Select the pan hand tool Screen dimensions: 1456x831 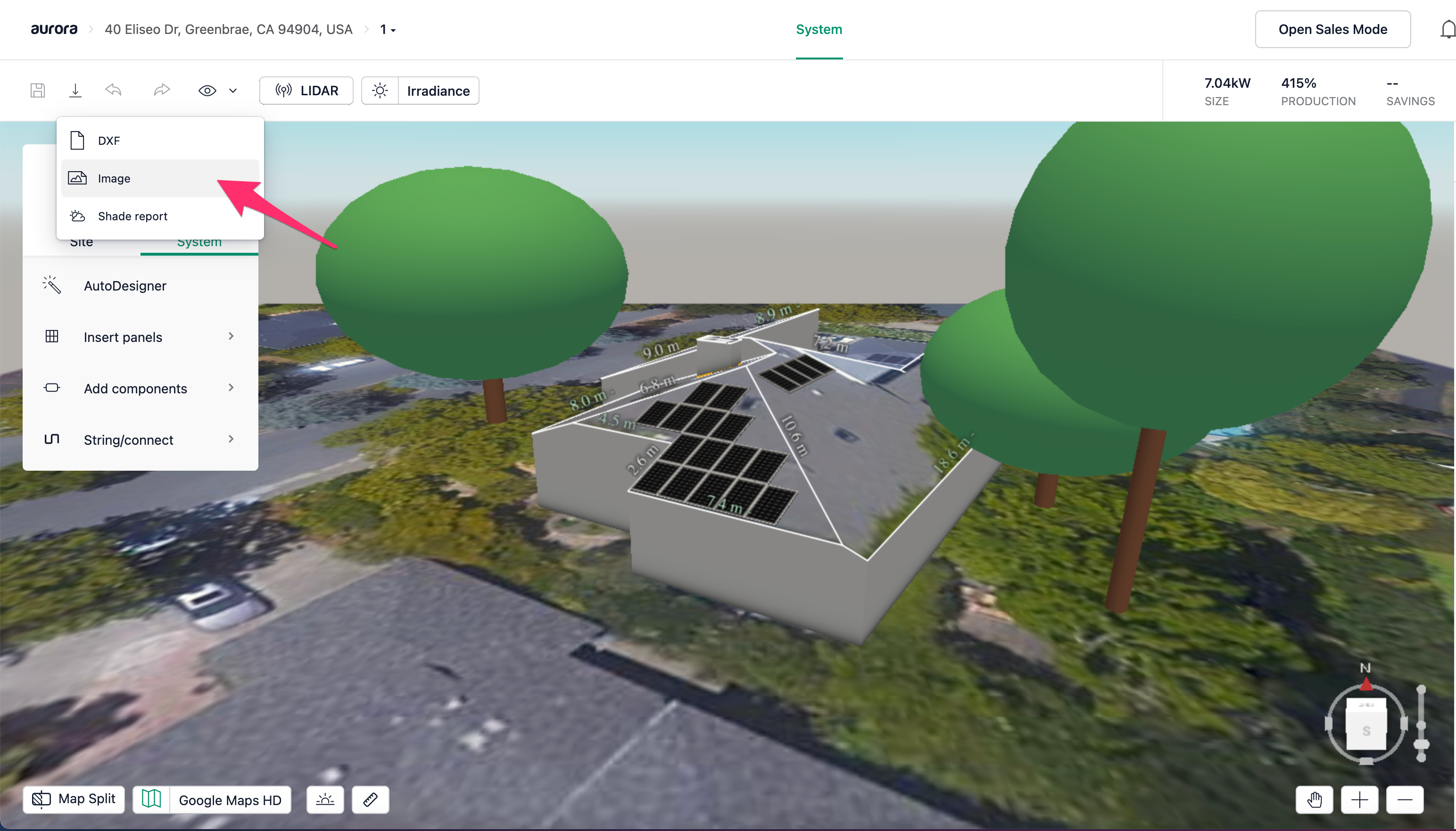coord(1315,799)
